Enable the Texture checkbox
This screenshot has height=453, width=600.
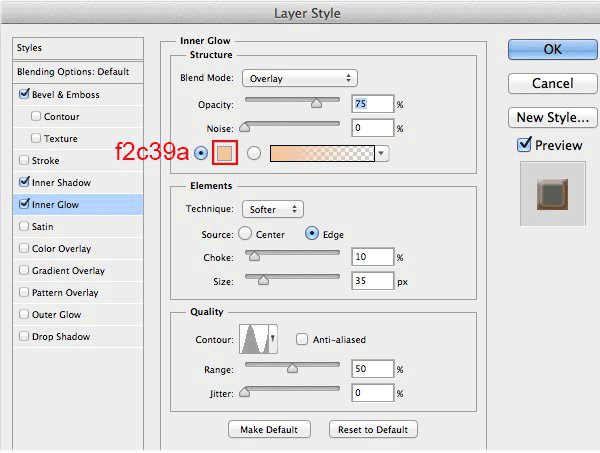(x=36, y=138)
